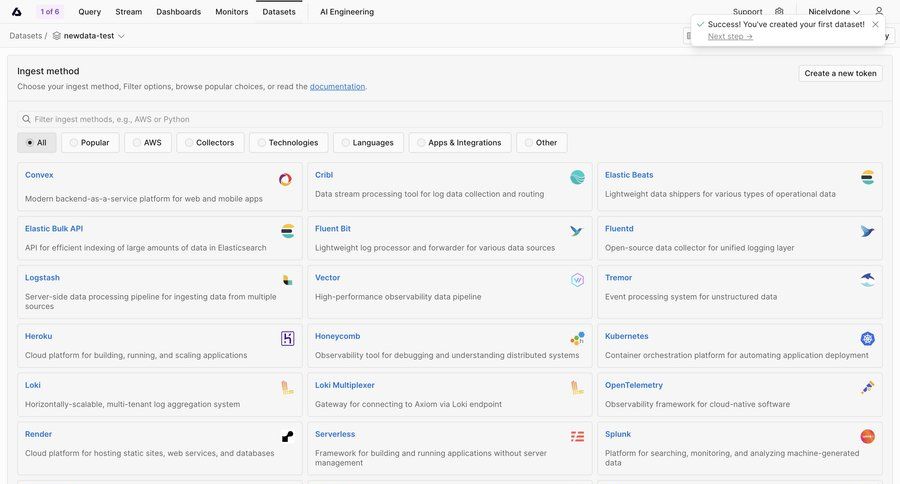Open the Elastic Bulk API ingest method
The image size is (900, 484).
(160, 238)
